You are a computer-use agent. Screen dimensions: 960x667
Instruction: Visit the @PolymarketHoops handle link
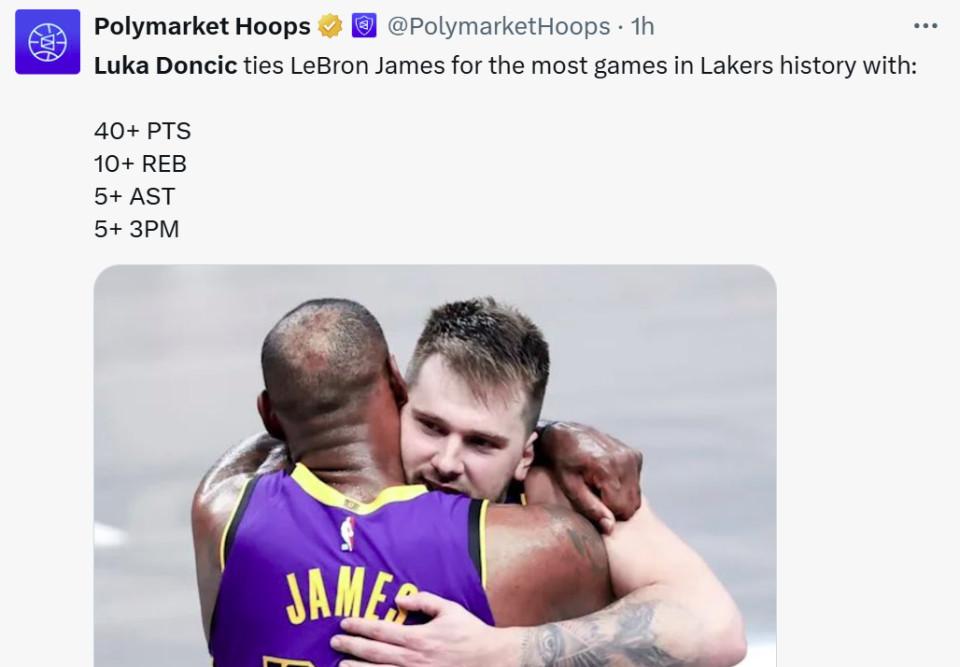(x=498, y=26)
